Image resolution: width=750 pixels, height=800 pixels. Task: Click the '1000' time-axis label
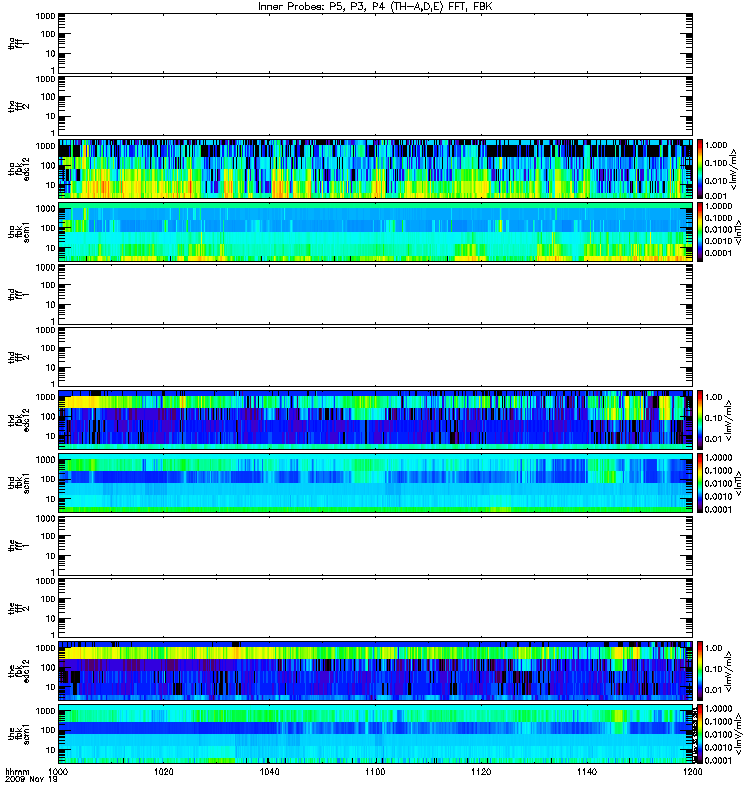click(x=58, y=771)
